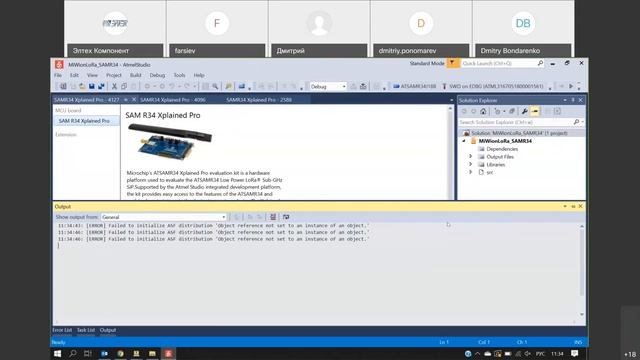This screenshot has height=360, width=640.
Task: Open the Help menu
Action: coord(199,75)
